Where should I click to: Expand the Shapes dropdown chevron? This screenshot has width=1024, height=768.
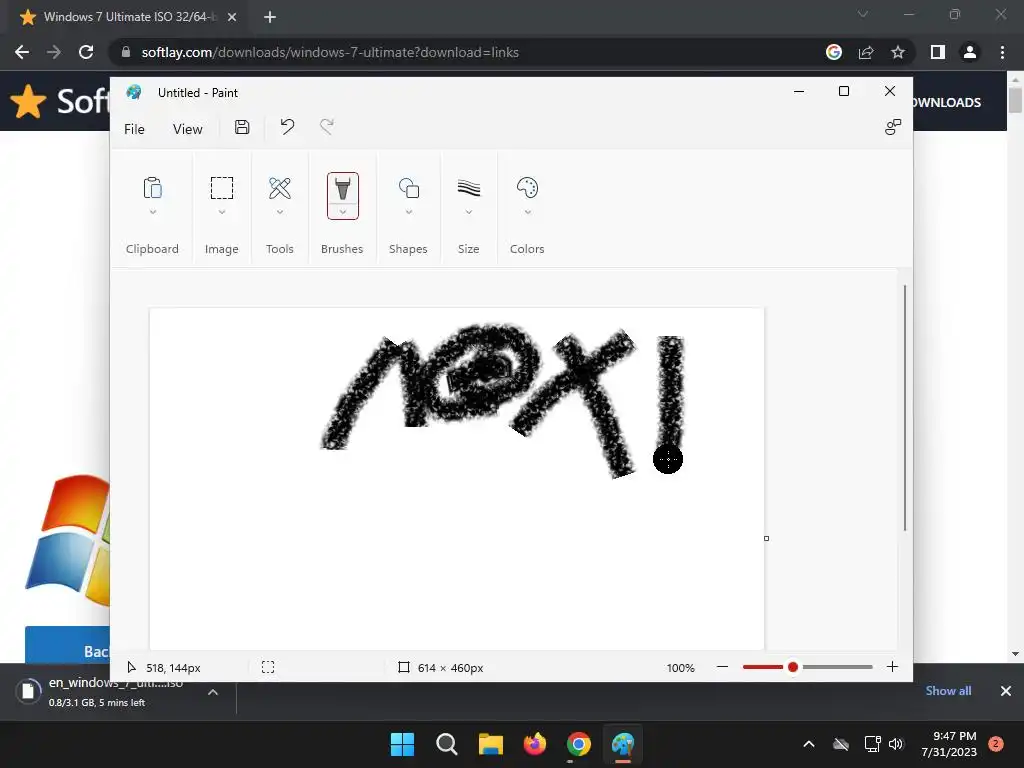pos(409,212)
